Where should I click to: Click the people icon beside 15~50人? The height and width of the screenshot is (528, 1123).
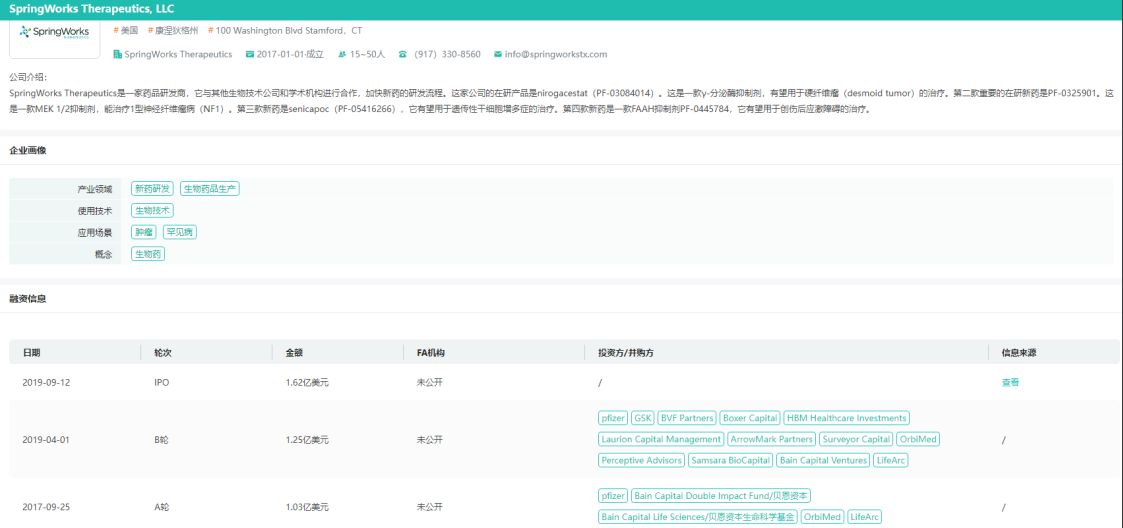pos(343,54)
